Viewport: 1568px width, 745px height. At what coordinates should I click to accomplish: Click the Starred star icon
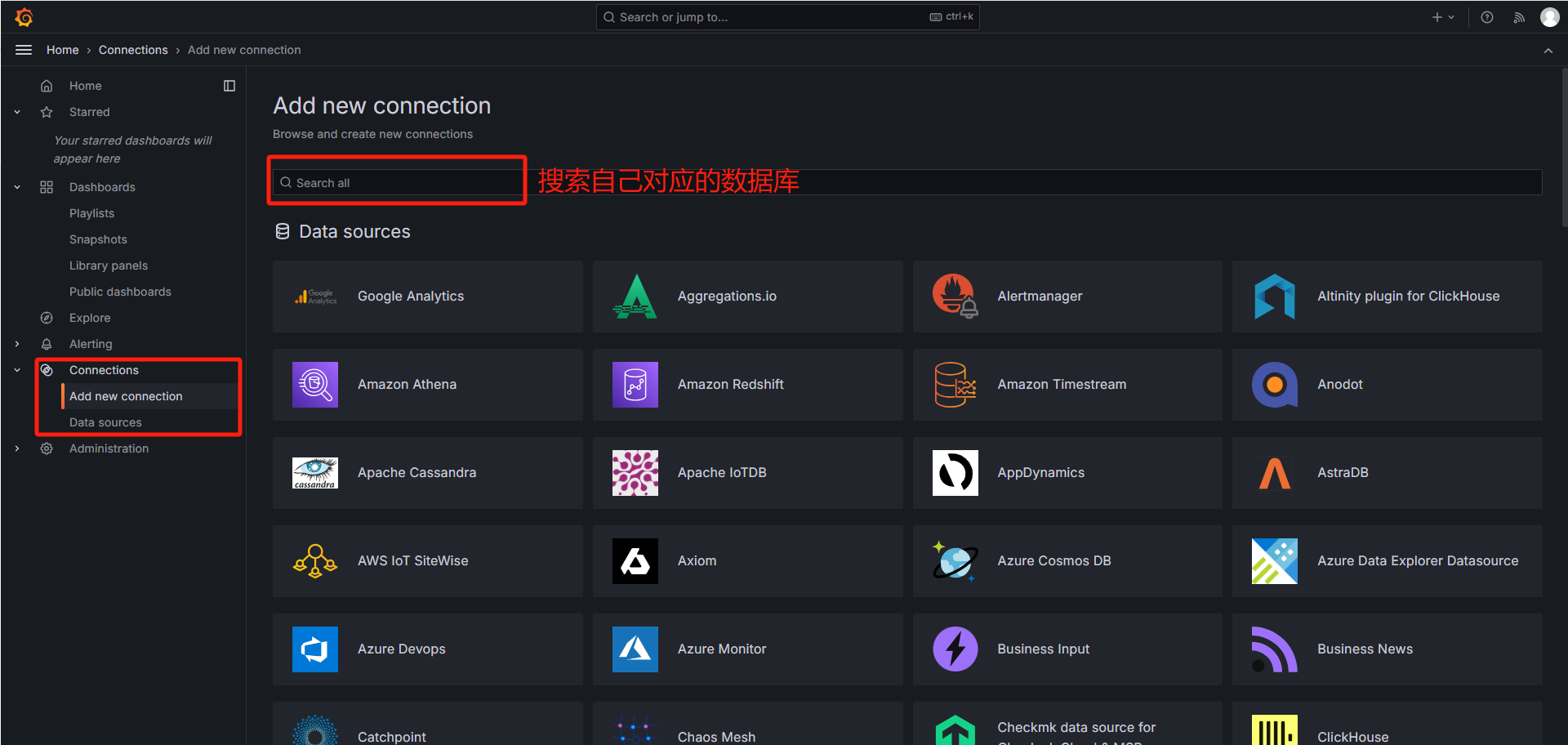coord(47,112)
